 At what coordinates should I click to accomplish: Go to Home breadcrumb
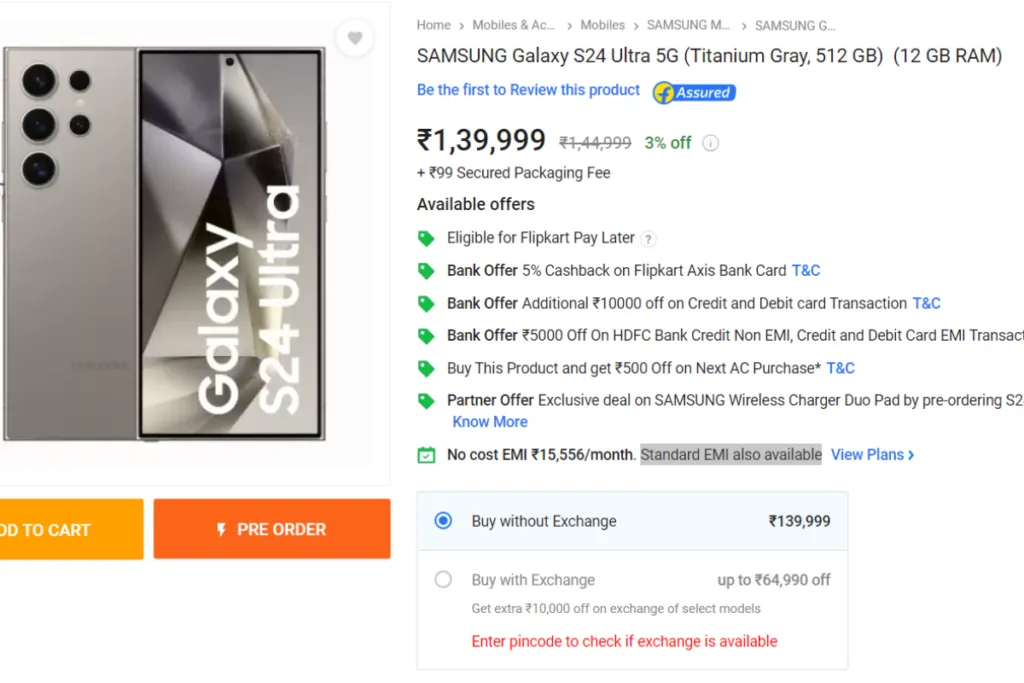[x=434, y=25]
